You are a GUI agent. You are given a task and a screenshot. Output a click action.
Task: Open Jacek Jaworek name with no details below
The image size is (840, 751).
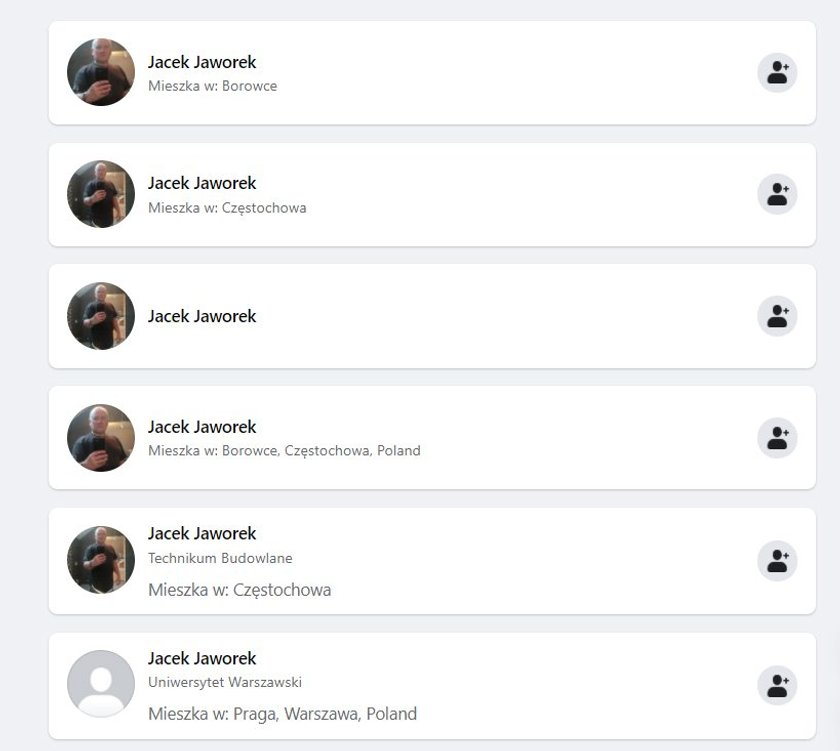point(202,316)
